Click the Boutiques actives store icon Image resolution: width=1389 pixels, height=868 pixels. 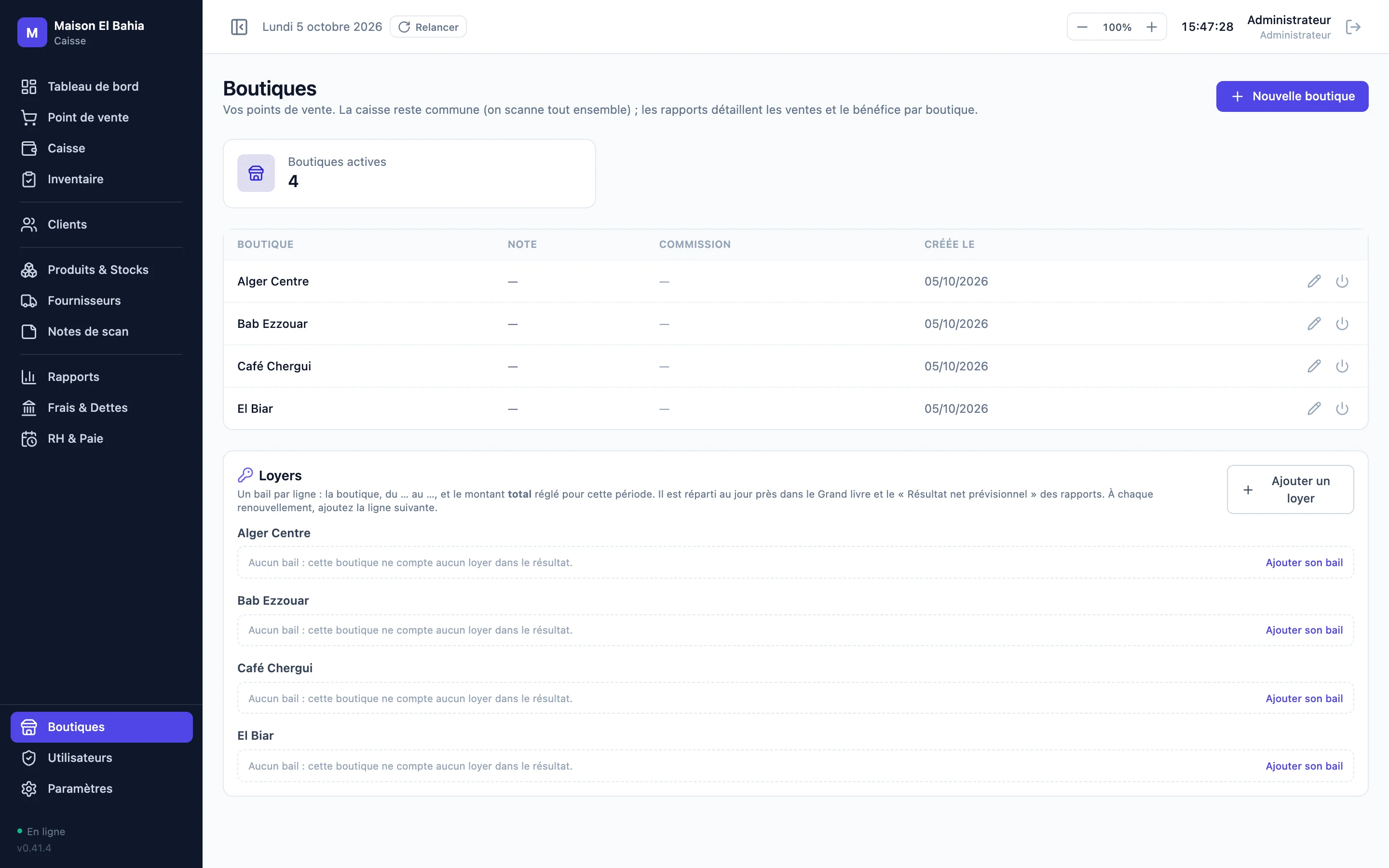click(x=256, y=174)
